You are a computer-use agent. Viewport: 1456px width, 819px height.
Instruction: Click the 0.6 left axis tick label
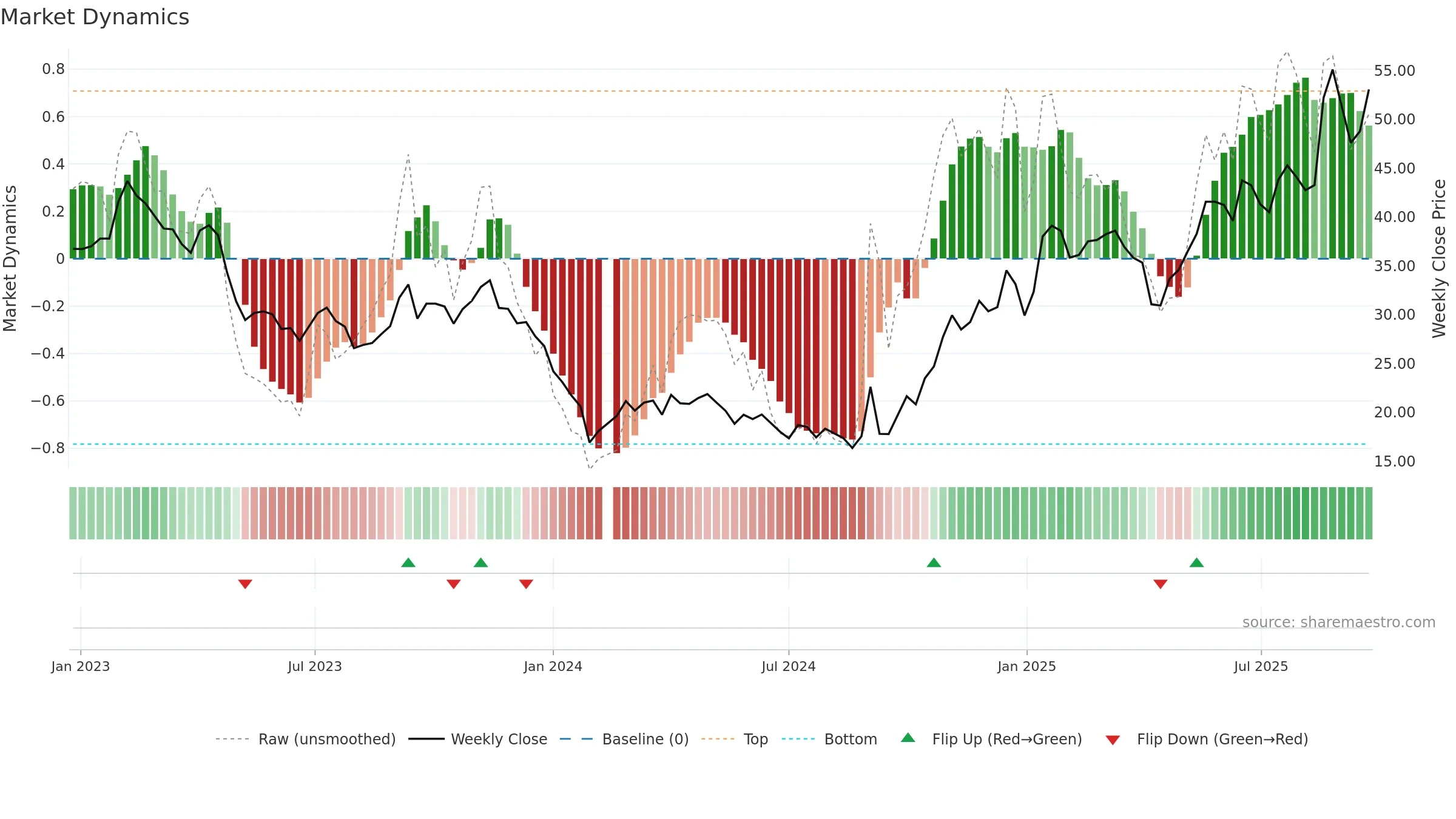pyautogui.click(x=53, y=116)
